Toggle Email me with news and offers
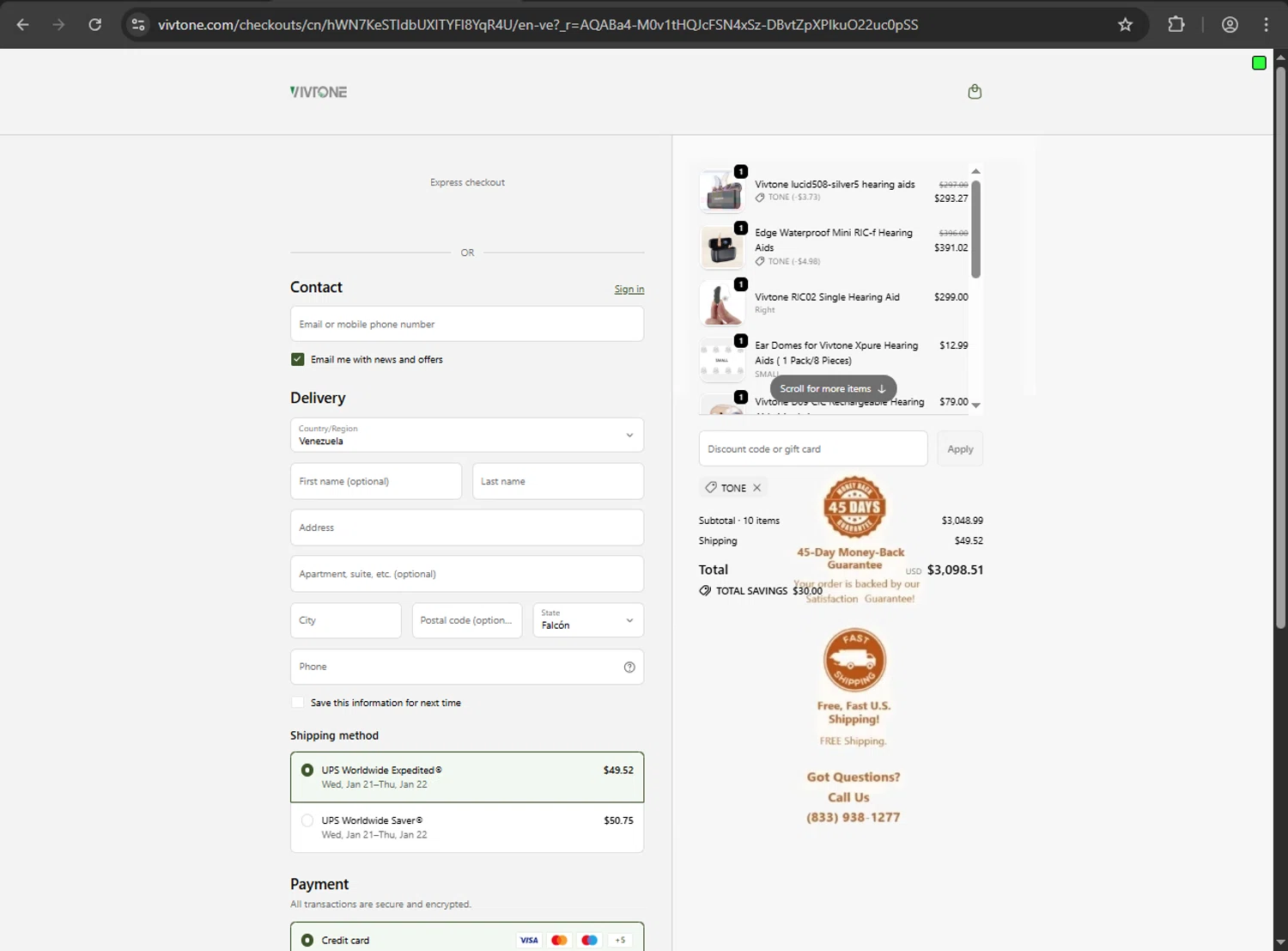The width and height of the screenshot is (1288, 951). pos(298,360)
